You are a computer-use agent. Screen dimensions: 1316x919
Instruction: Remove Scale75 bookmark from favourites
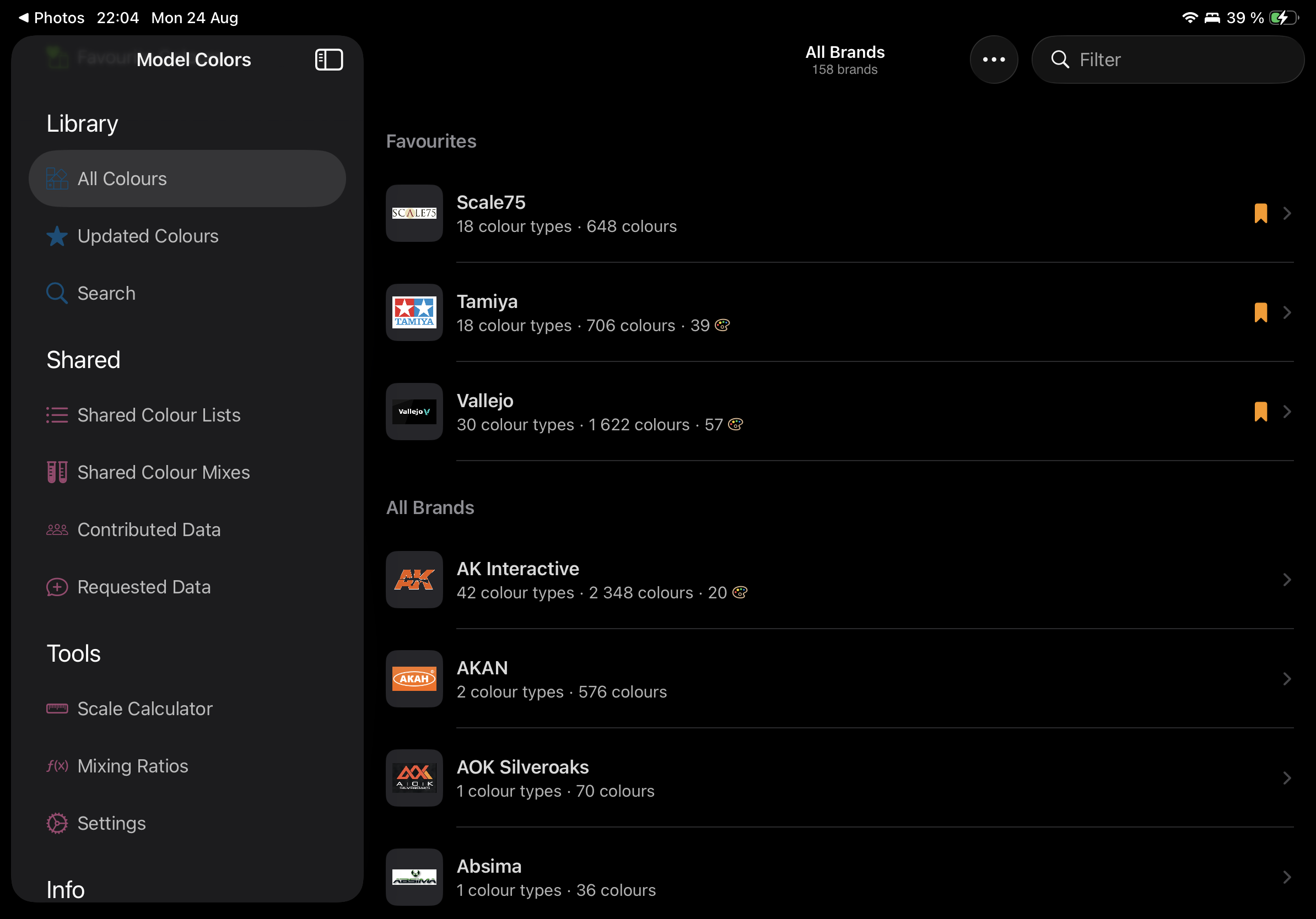pos(1260,213)
